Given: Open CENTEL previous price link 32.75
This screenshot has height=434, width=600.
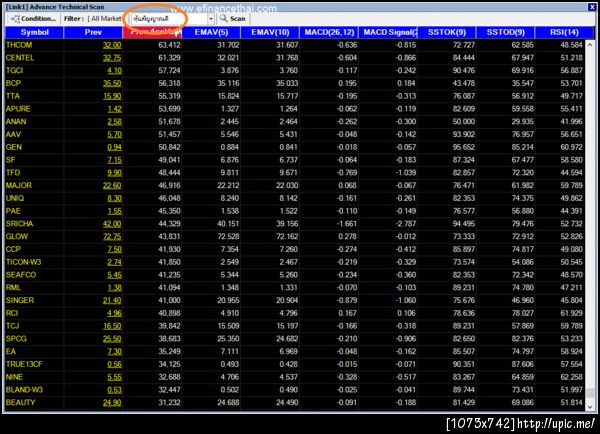Looking at the screenshot, I should point(112,58).
